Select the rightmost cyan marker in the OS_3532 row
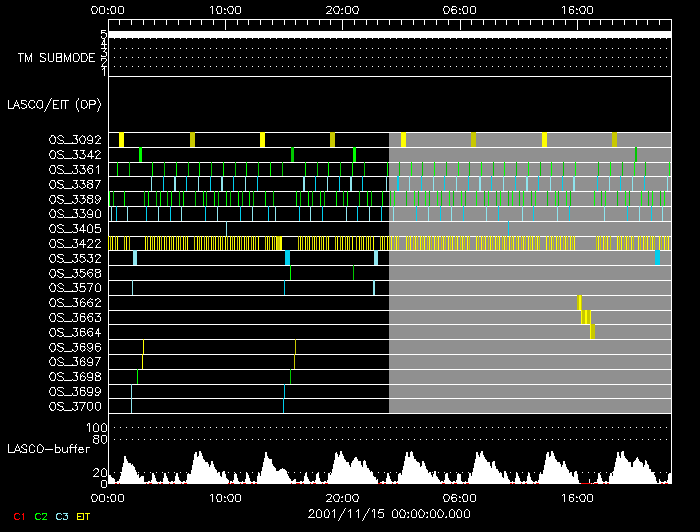The width and height of the screenshot is (700, 532). 657,258
